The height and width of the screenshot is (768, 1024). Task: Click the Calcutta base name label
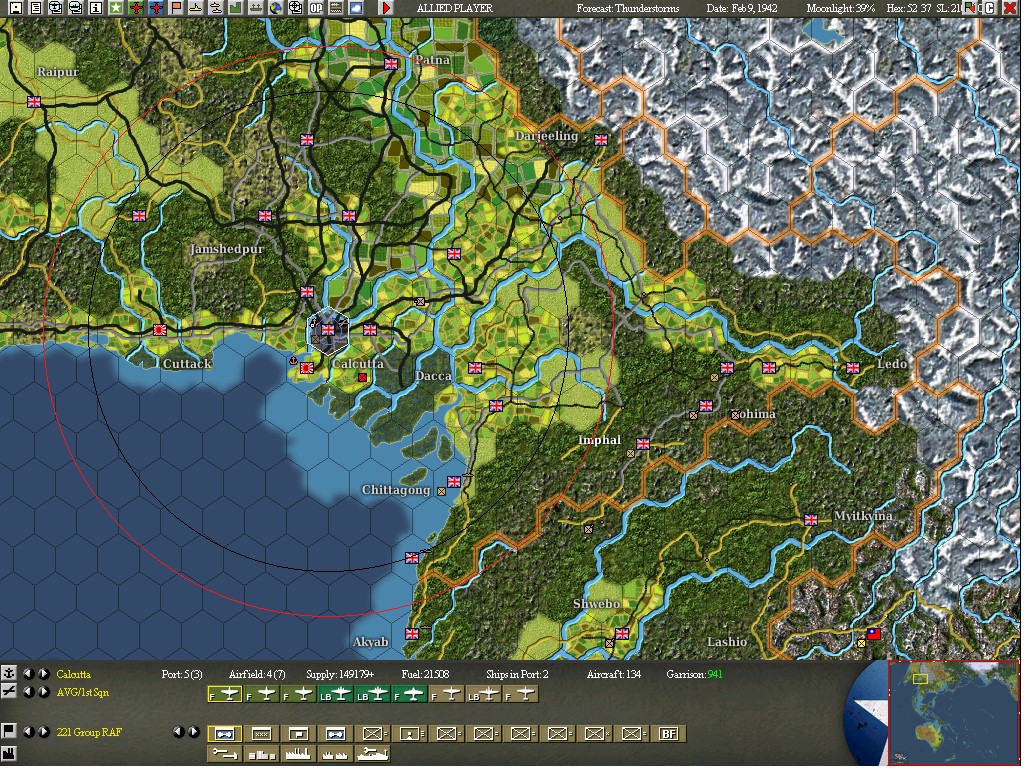[x=73, y=674]
